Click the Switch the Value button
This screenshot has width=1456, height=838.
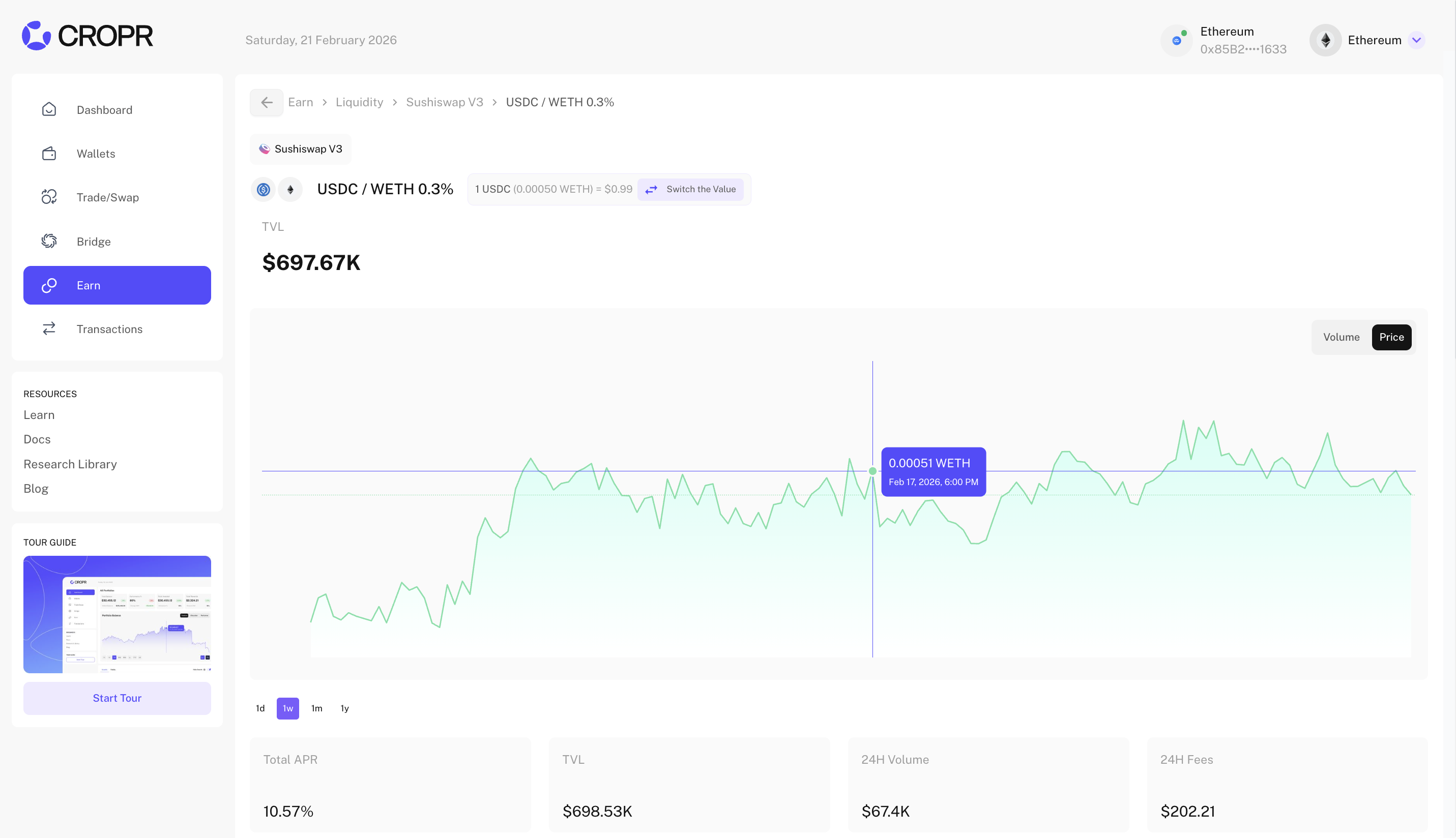[690, 189]
